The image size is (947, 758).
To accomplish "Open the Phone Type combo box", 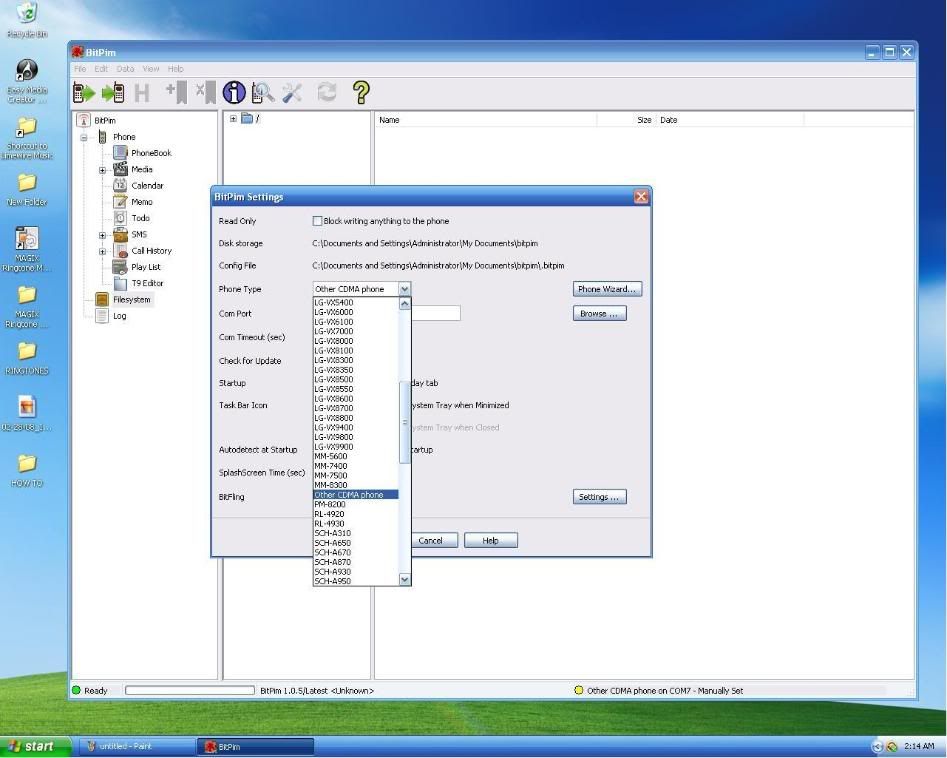I will point(361,289).
